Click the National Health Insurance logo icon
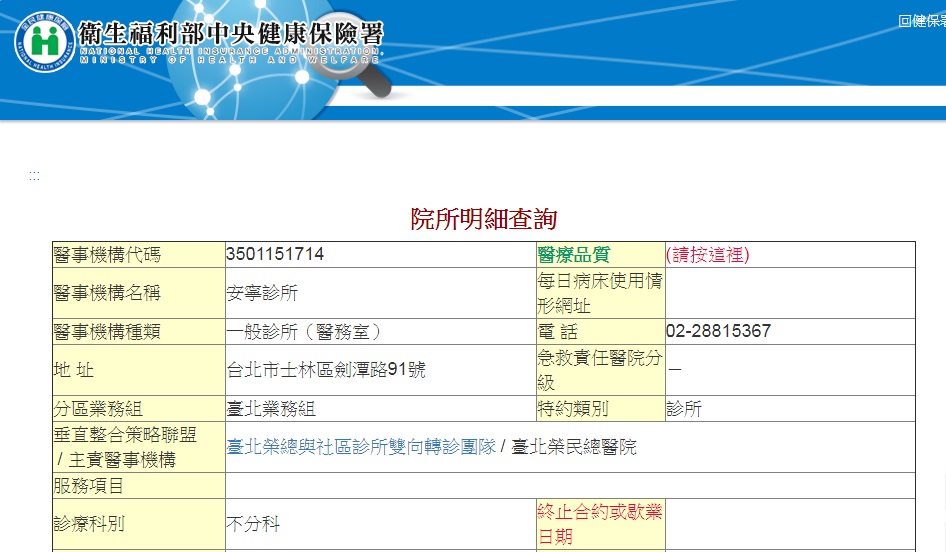This screenshot has width=946, height=552. click(x=45, y=42)
